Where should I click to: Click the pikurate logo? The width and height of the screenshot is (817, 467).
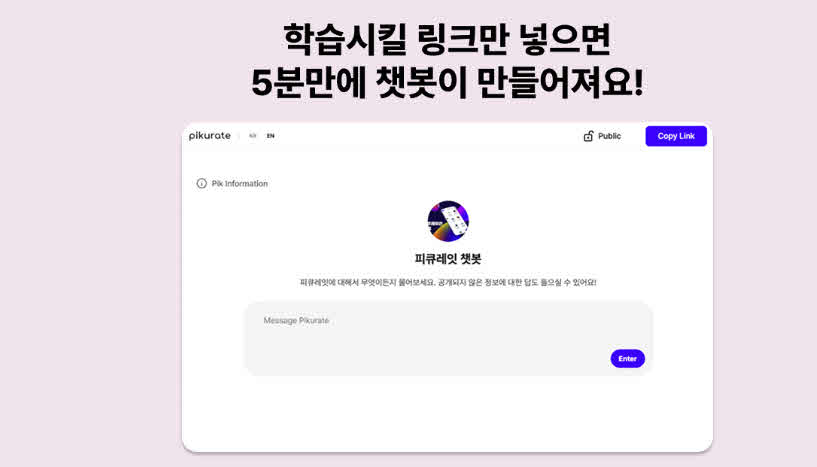(209, 136)
